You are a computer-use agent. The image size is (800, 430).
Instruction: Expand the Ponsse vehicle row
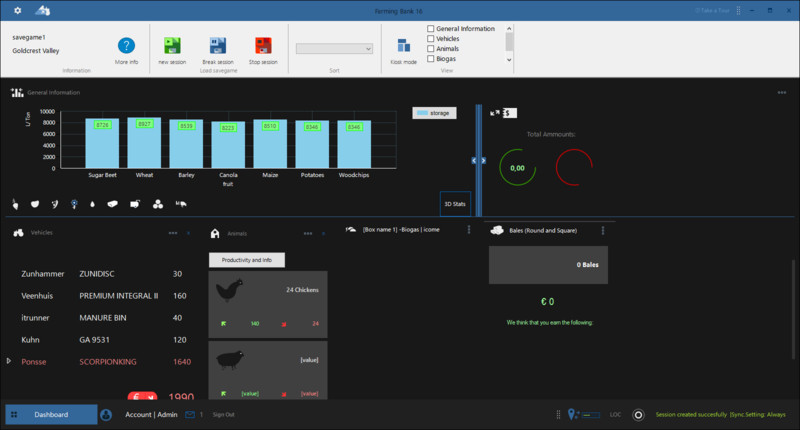click(9, 361)
